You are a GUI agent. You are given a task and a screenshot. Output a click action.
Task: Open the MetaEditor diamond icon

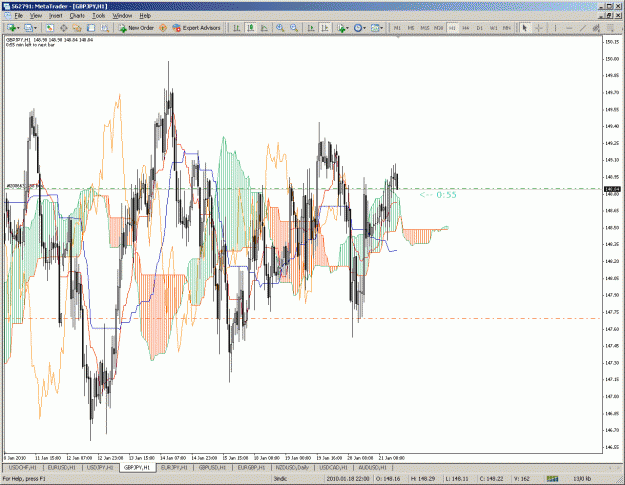(163, 28)
